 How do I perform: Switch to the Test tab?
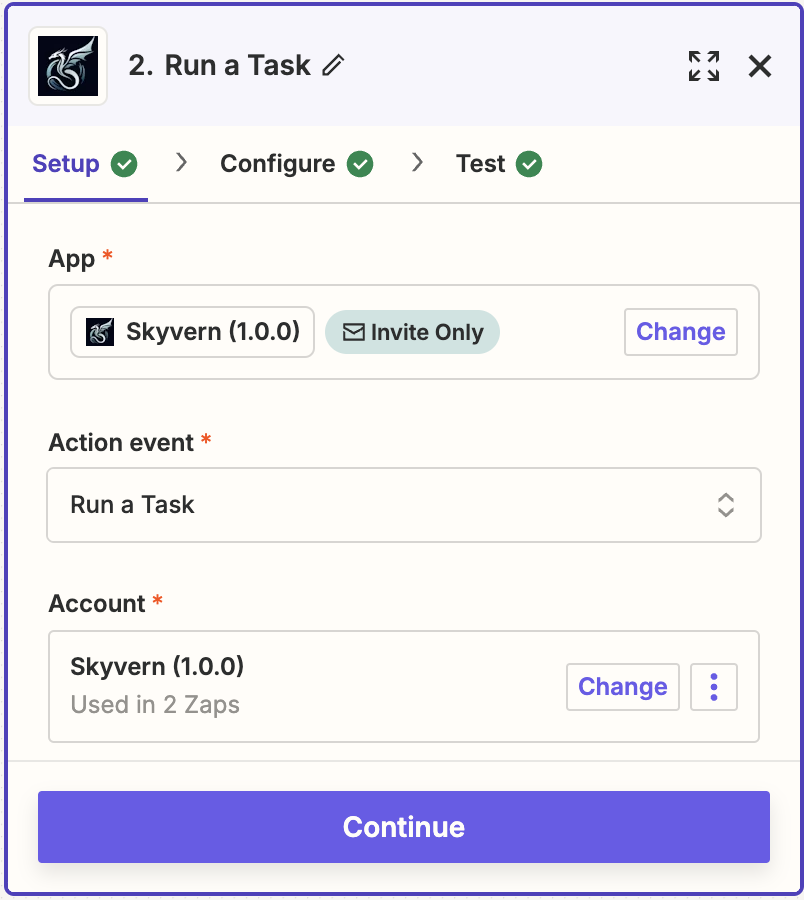click(x=481, y=163)
